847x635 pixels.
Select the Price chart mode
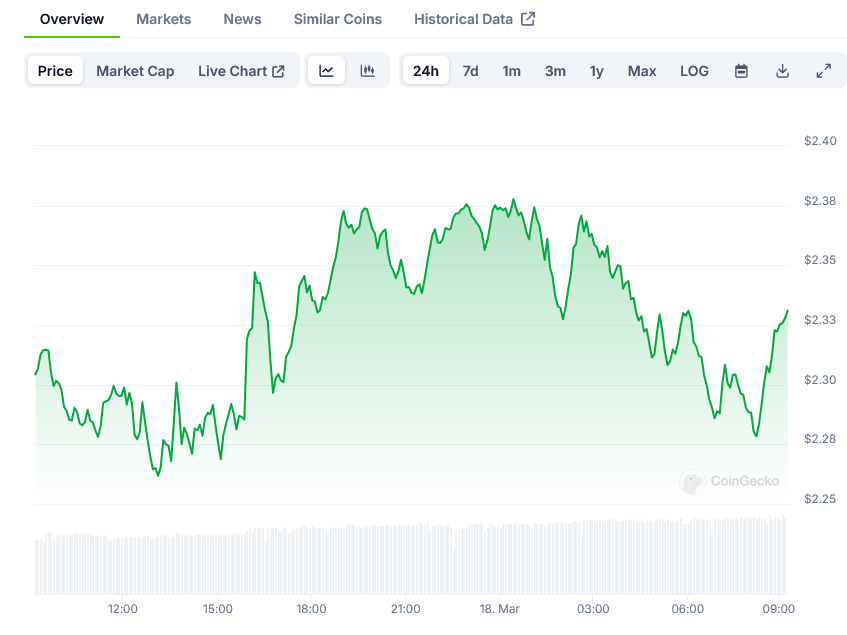pos(55,71)
